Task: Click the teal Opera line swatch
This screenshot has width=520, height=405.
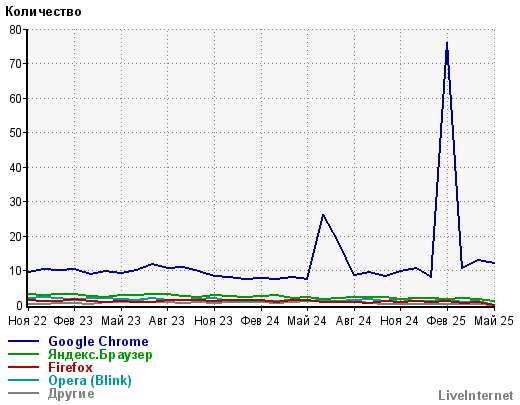Action: pos(23,380)
